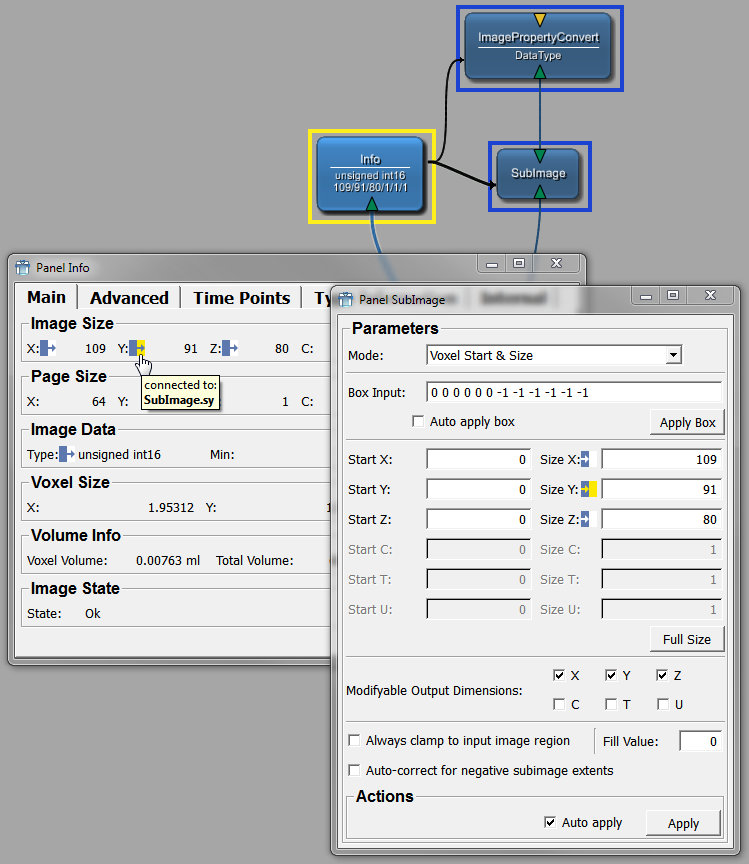Click the Box Input text field

point(573,392)
